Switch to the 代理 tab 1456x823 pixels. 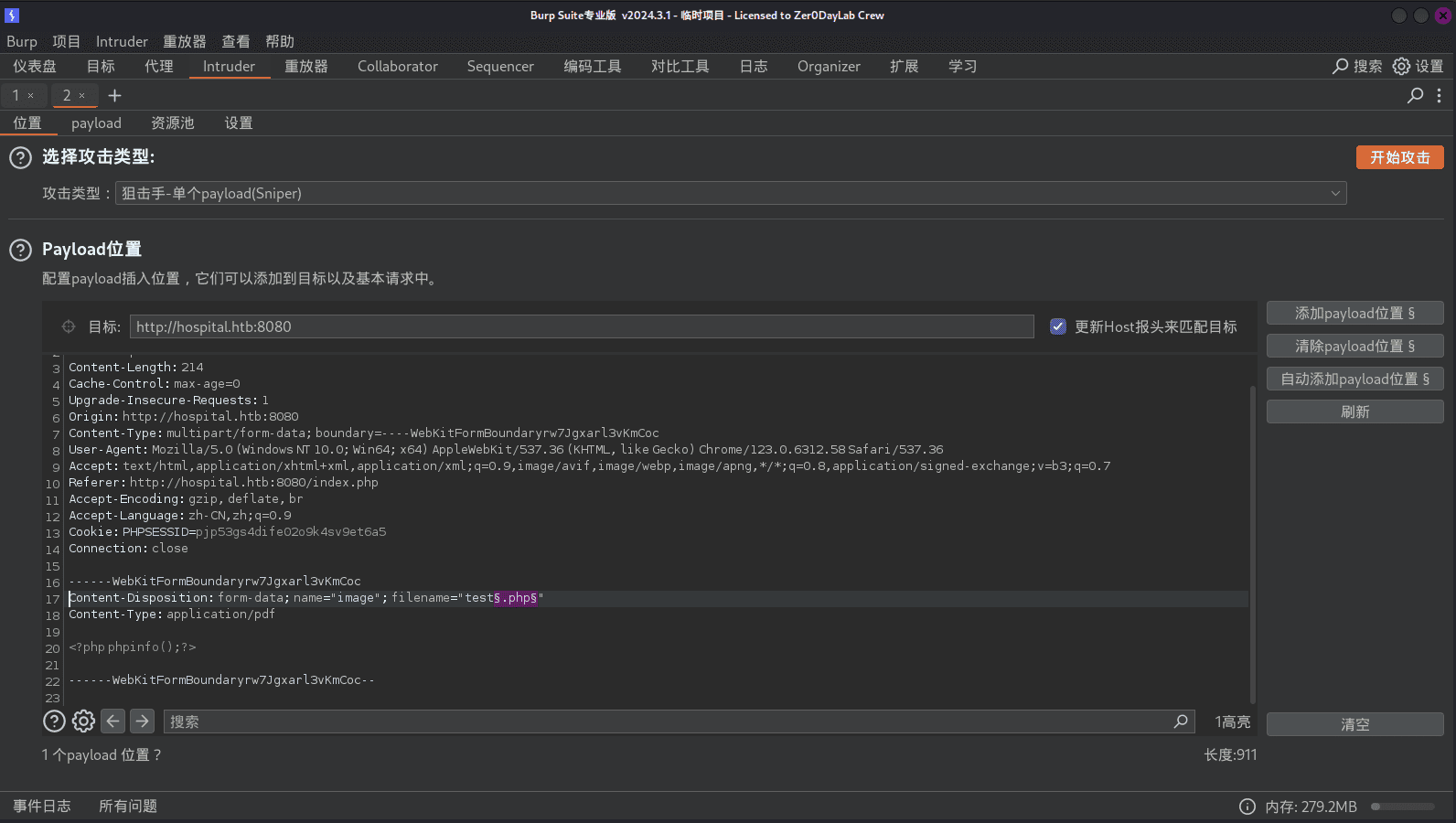pos(159,66)
